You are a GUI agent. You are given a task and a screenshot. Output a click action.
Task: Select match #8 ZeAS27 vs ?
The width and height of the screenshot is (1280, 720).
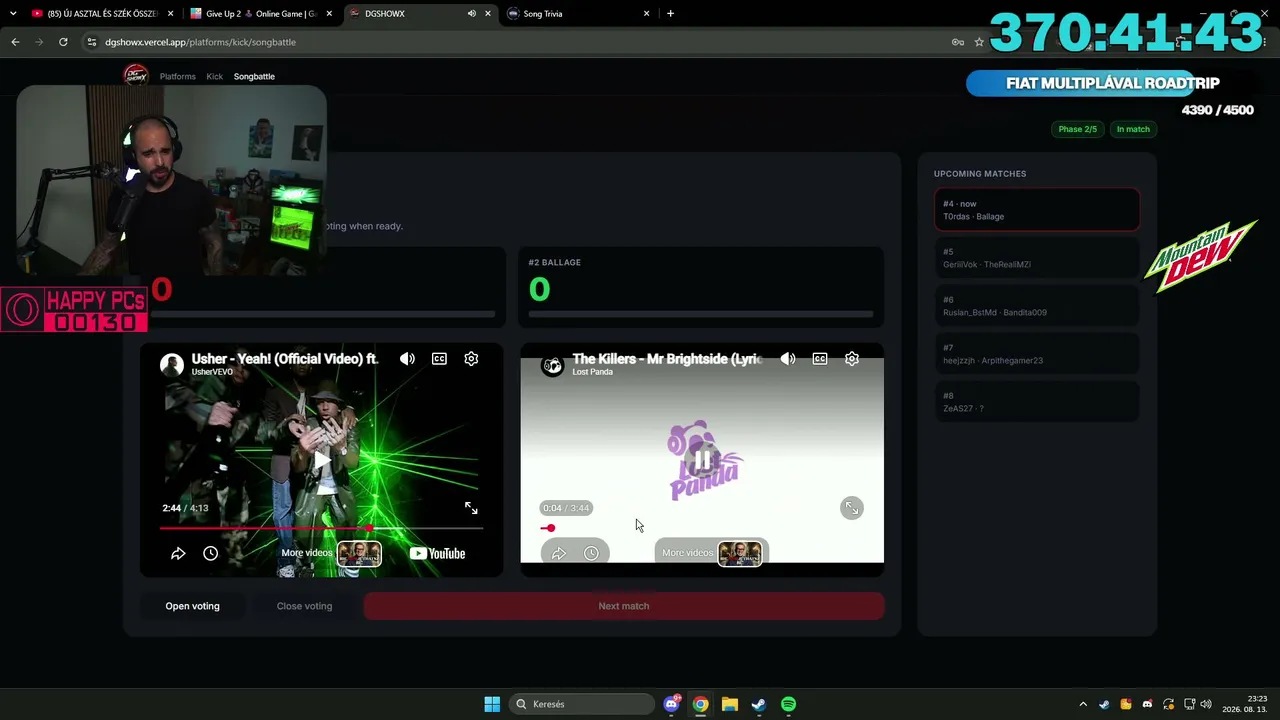point(1037,402)
